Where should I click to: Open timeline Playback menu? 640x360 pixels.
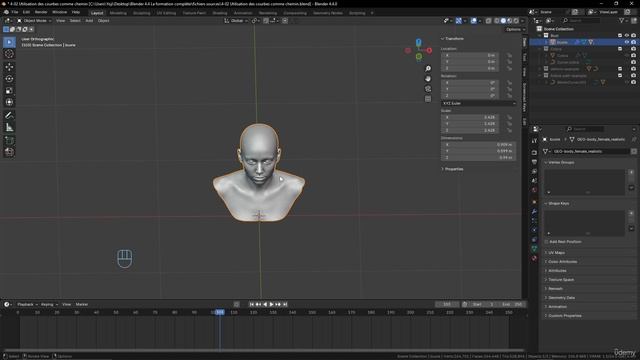pyautogui.click(x=27, y=304)
